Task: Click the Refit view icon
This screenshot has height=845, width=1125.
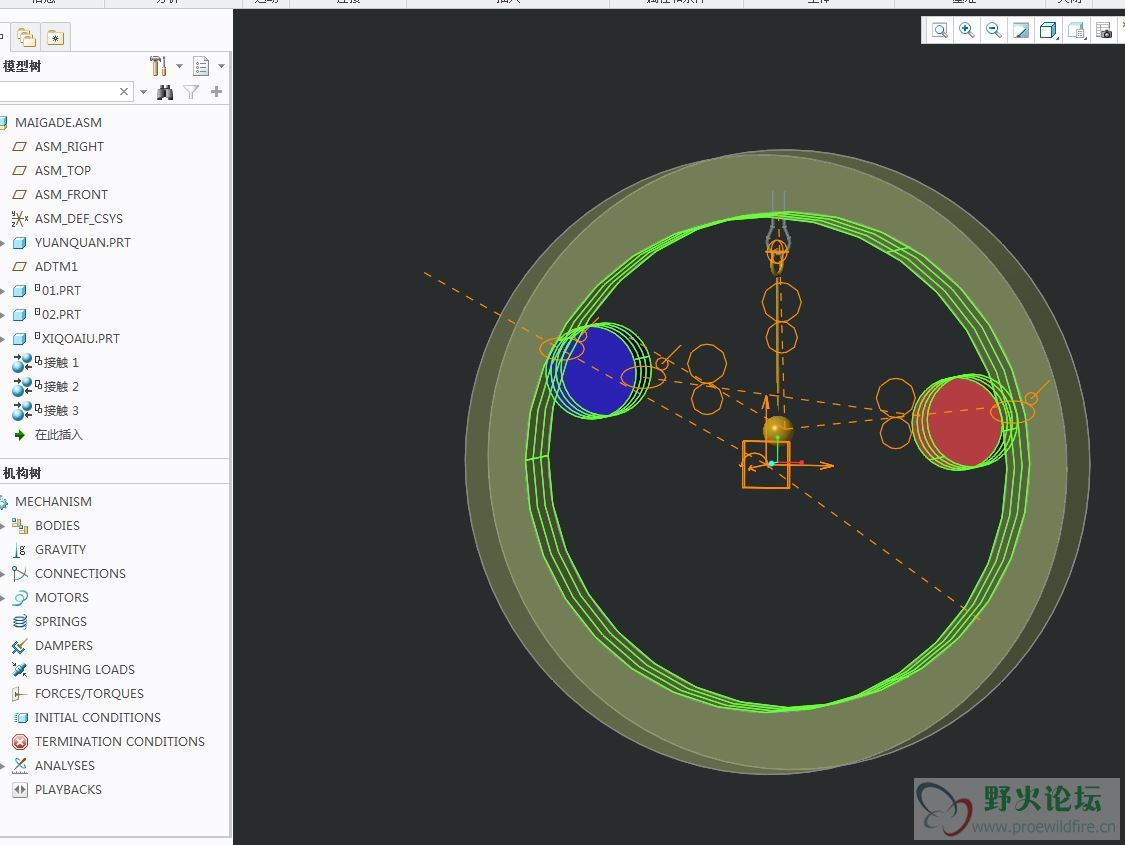Action: coord(939,30)
